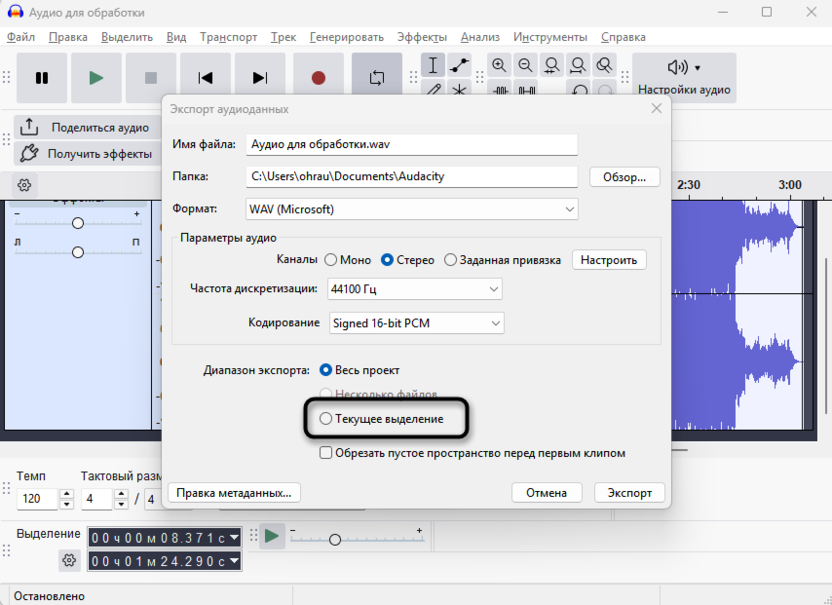The width and height of the screenshot is (832, 605).
Task: Toggle the loop playback button
Action: (x=376, y=78)
